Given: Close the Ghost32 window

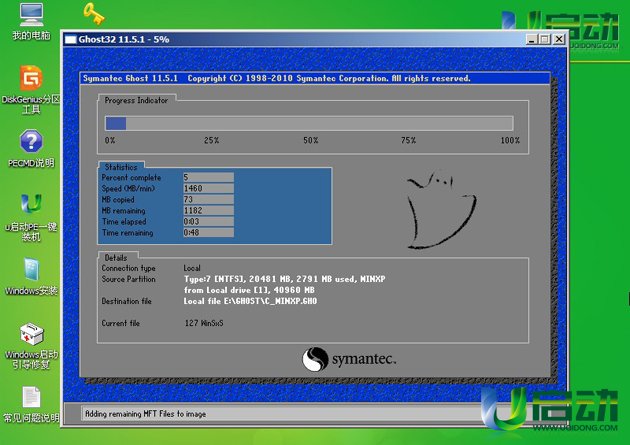Looking at the screenshot, I should tap(559, 39).
